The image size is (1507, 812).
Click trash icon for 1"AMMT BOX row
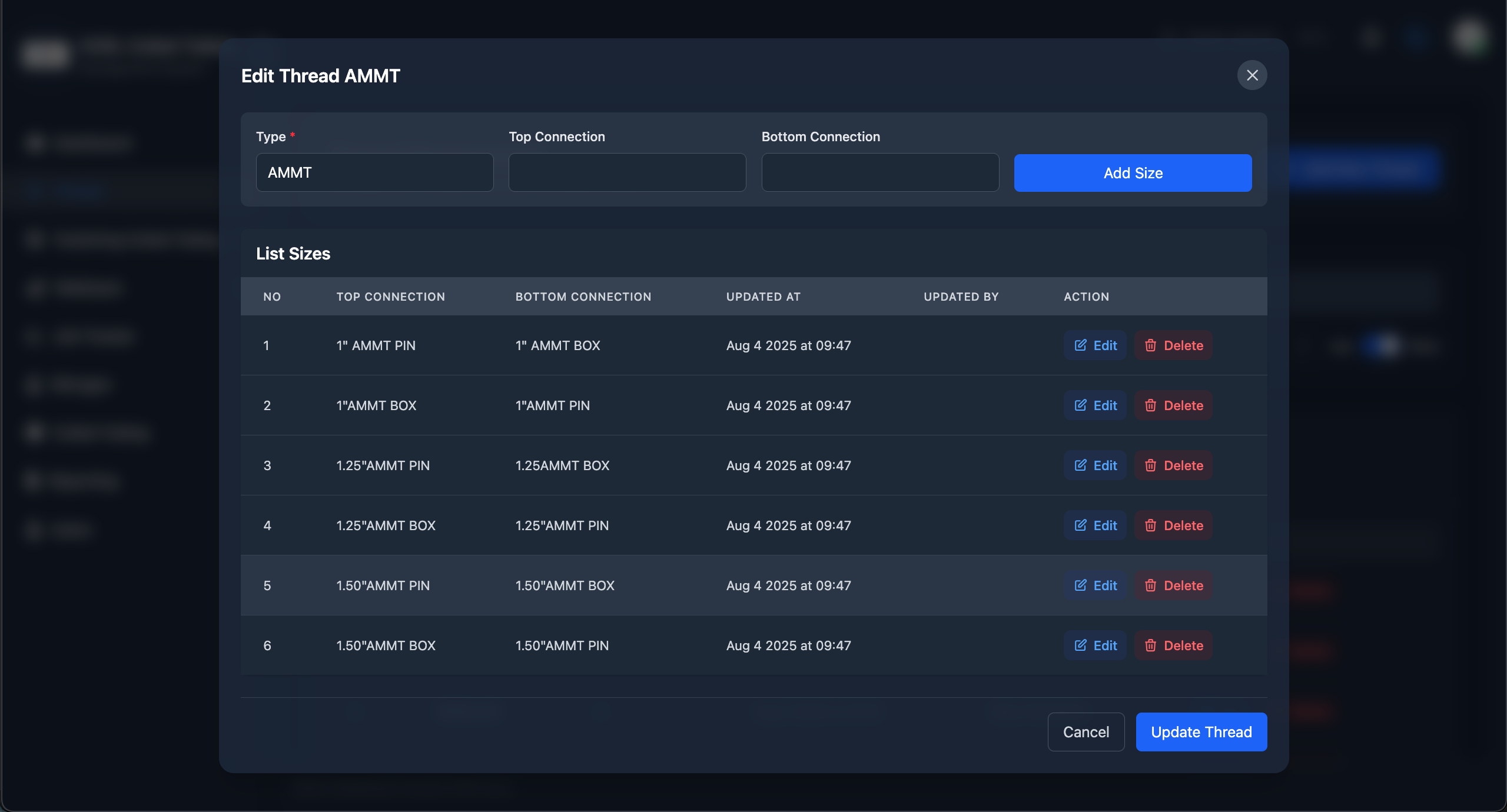point(1150,405)
